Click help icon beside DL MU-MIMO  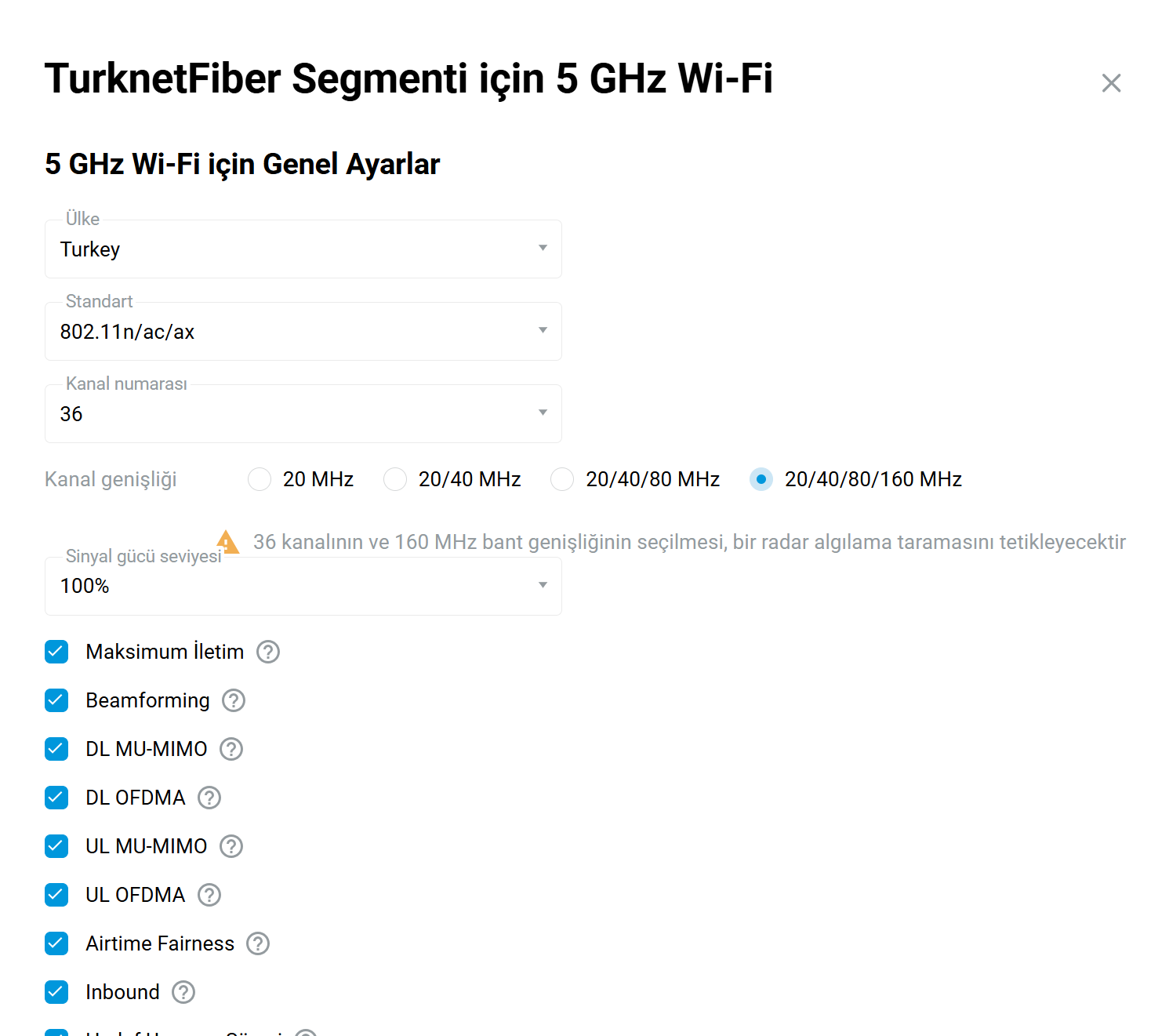click(x=231, y=749)
